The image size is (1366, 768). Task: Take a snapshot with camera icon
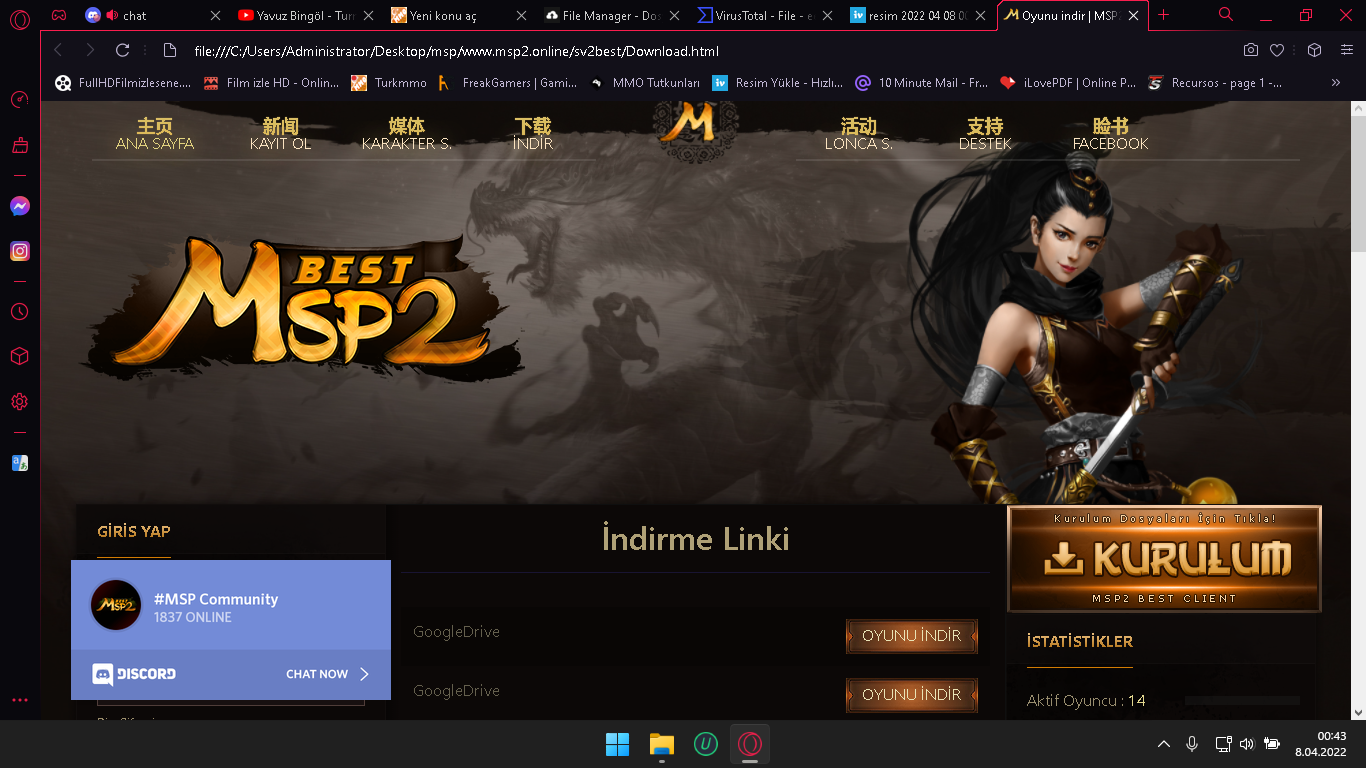(x=1251, y=50)
